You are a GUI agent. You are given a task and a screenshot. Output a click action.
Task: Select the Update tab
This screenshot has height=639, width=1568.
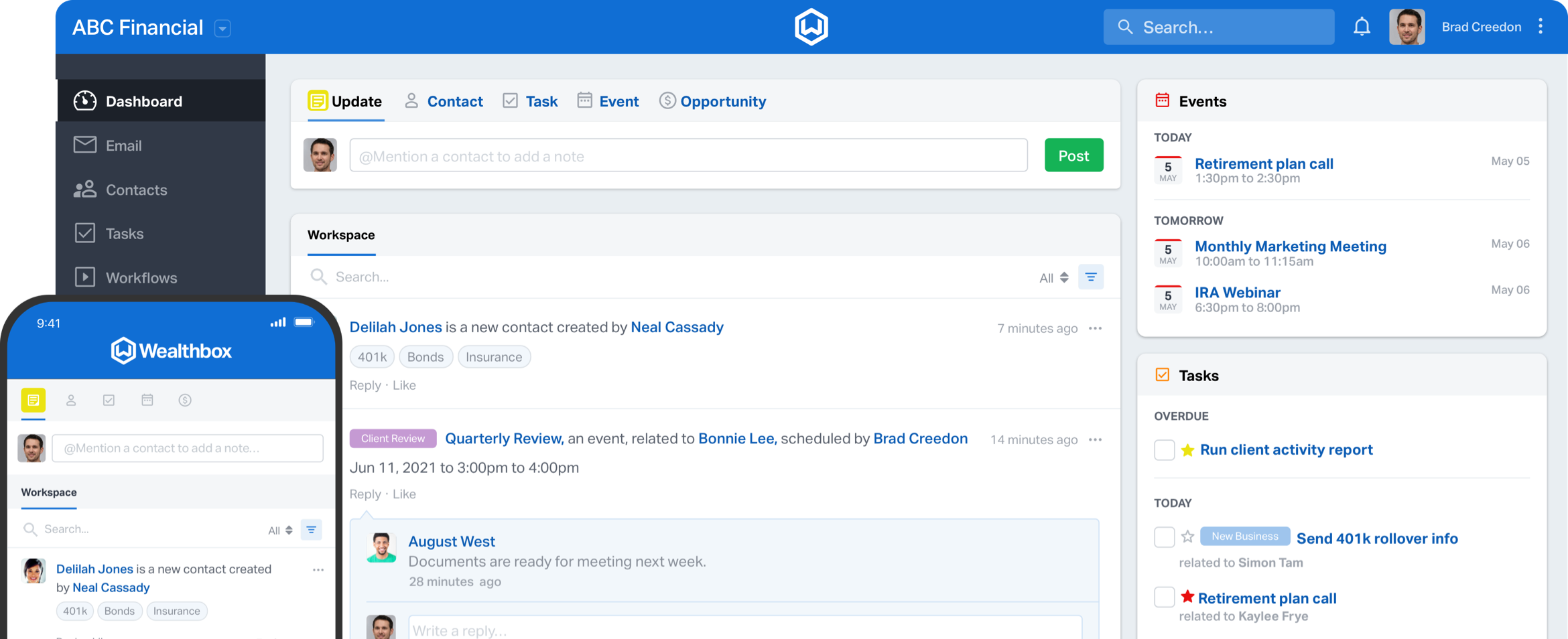point(345,101)
